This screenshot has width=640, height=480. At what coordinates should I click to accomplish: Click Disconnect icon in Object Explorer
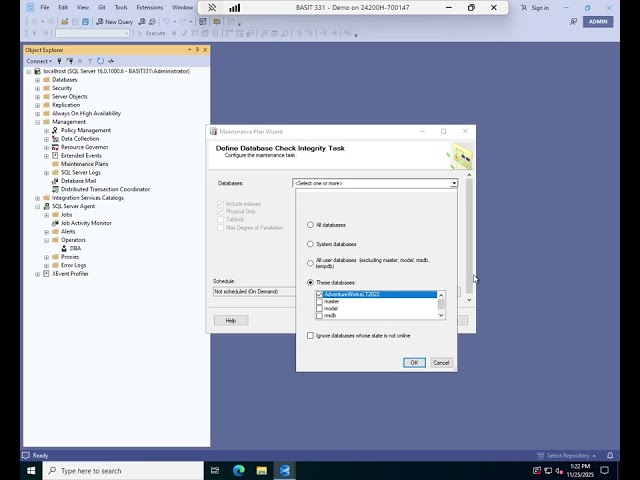point(70,61)
